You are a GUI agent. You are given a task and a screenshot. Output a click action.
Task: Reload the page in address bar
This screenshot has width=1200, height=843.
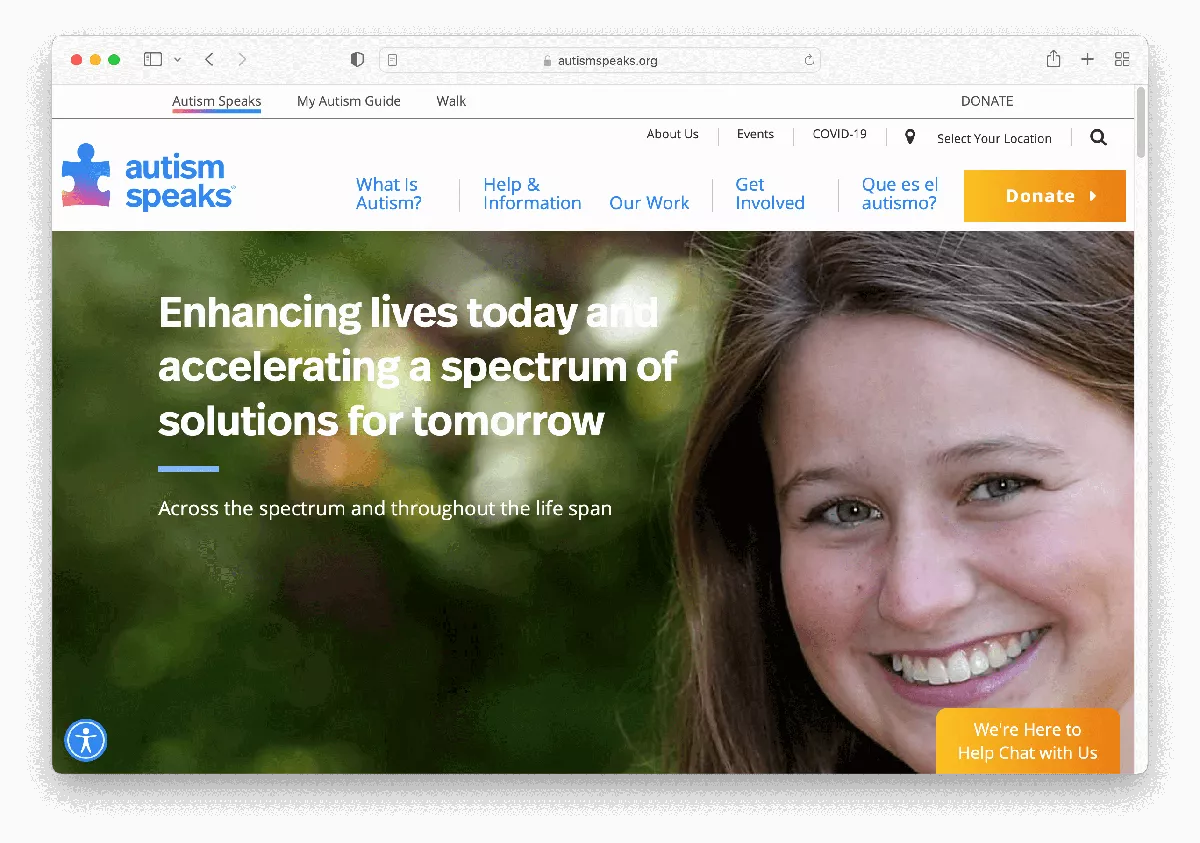(809, 61)
